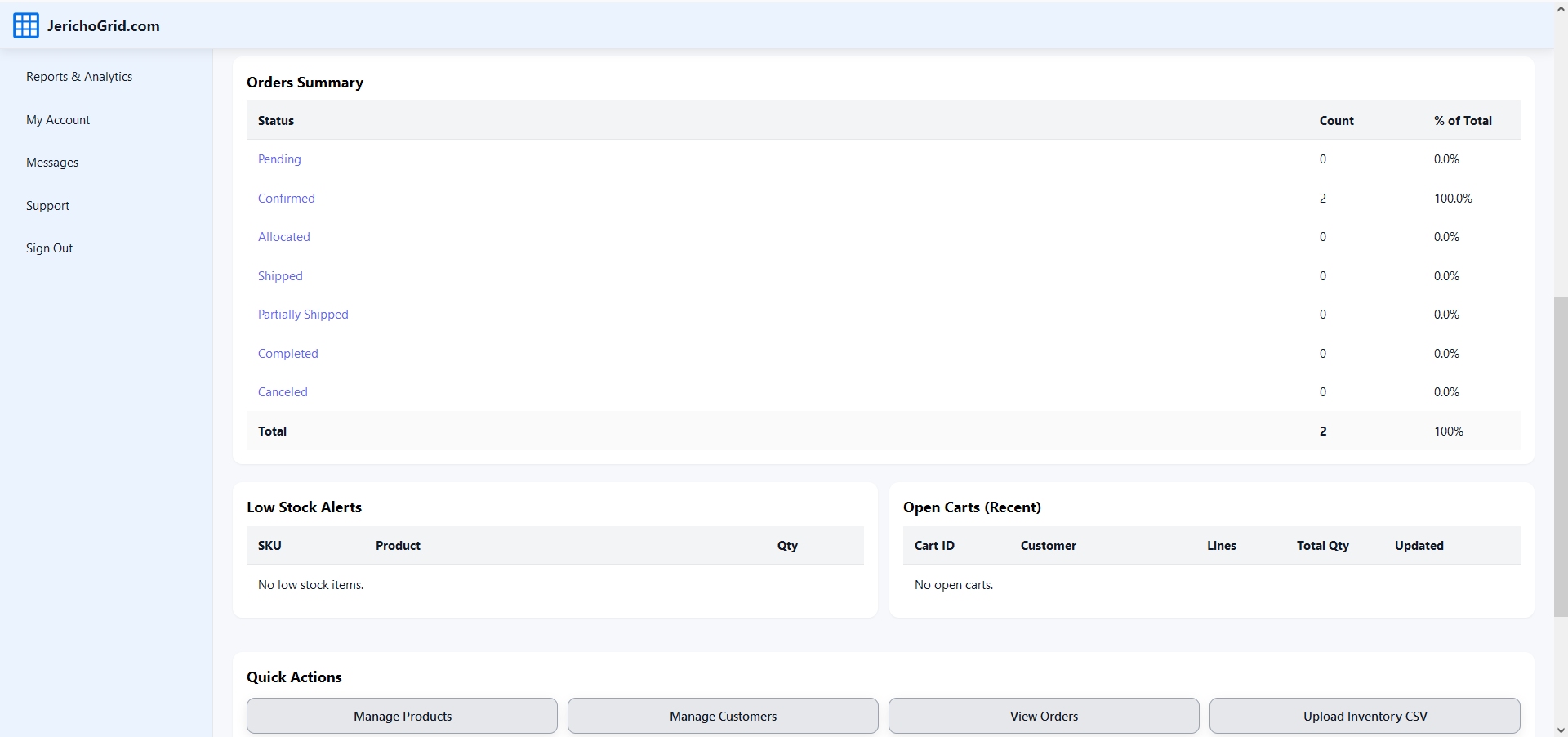1568x737 pixels.
Task: Sign Out of the account
Action: coord(48,248)
